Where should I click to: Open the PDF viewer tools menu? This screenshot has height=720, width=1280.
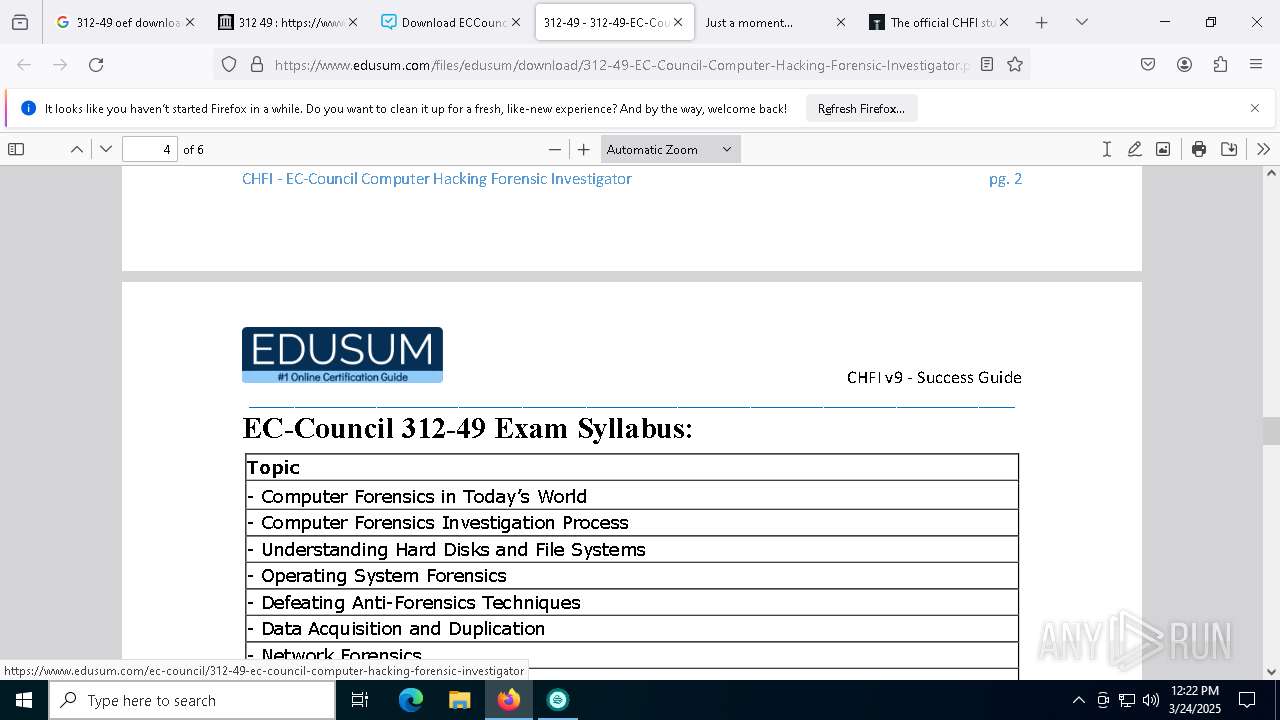coord(1263,149)
